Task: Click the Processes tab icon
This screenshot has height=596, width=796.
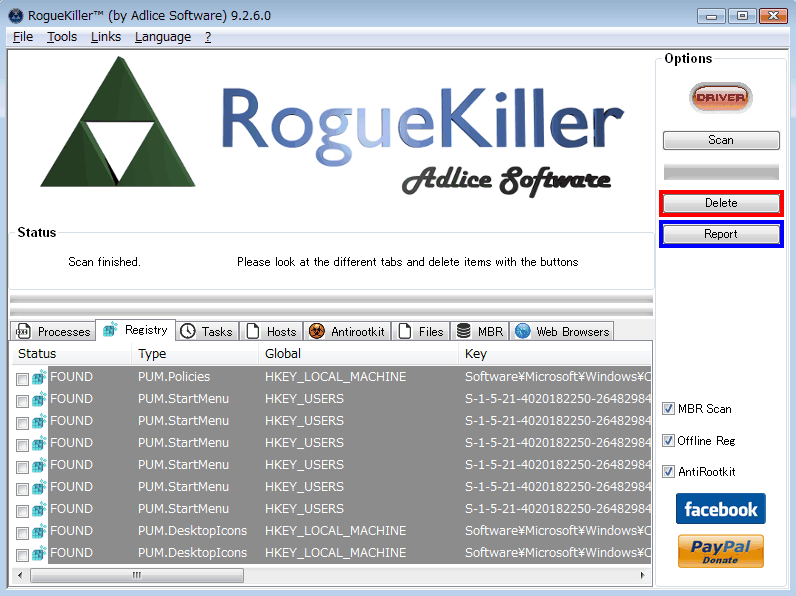Action: [23, 331]
